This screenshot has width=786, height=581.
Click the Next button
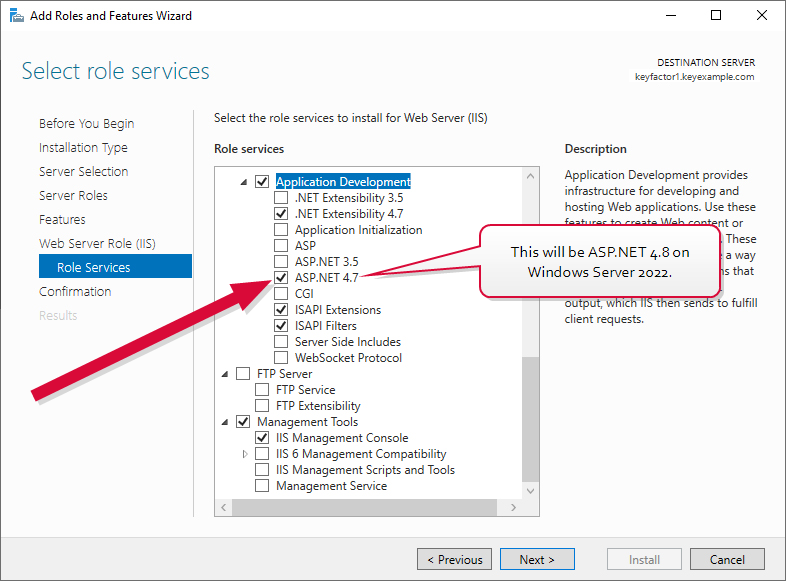pyautogui.click(x=536, y=559)
